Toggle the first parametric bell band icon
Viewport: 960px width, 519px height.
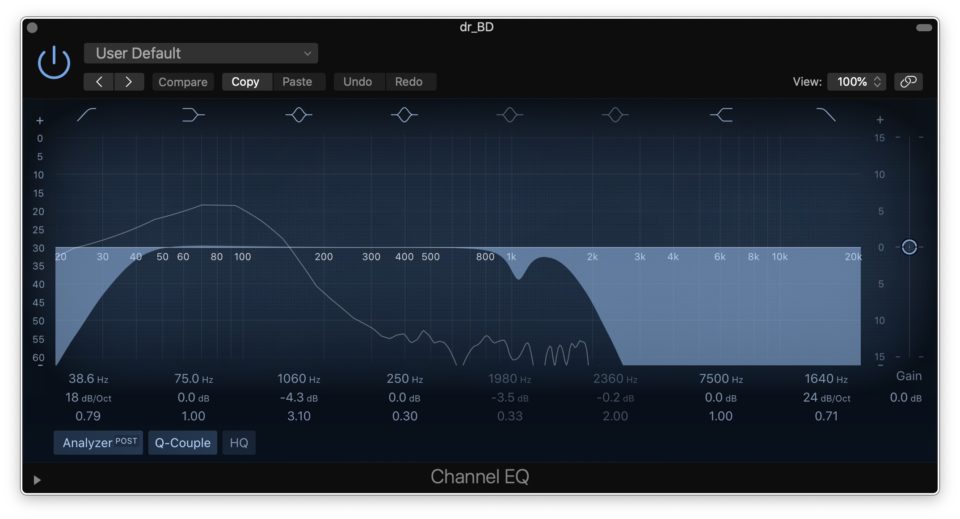[x=298, y=116]
